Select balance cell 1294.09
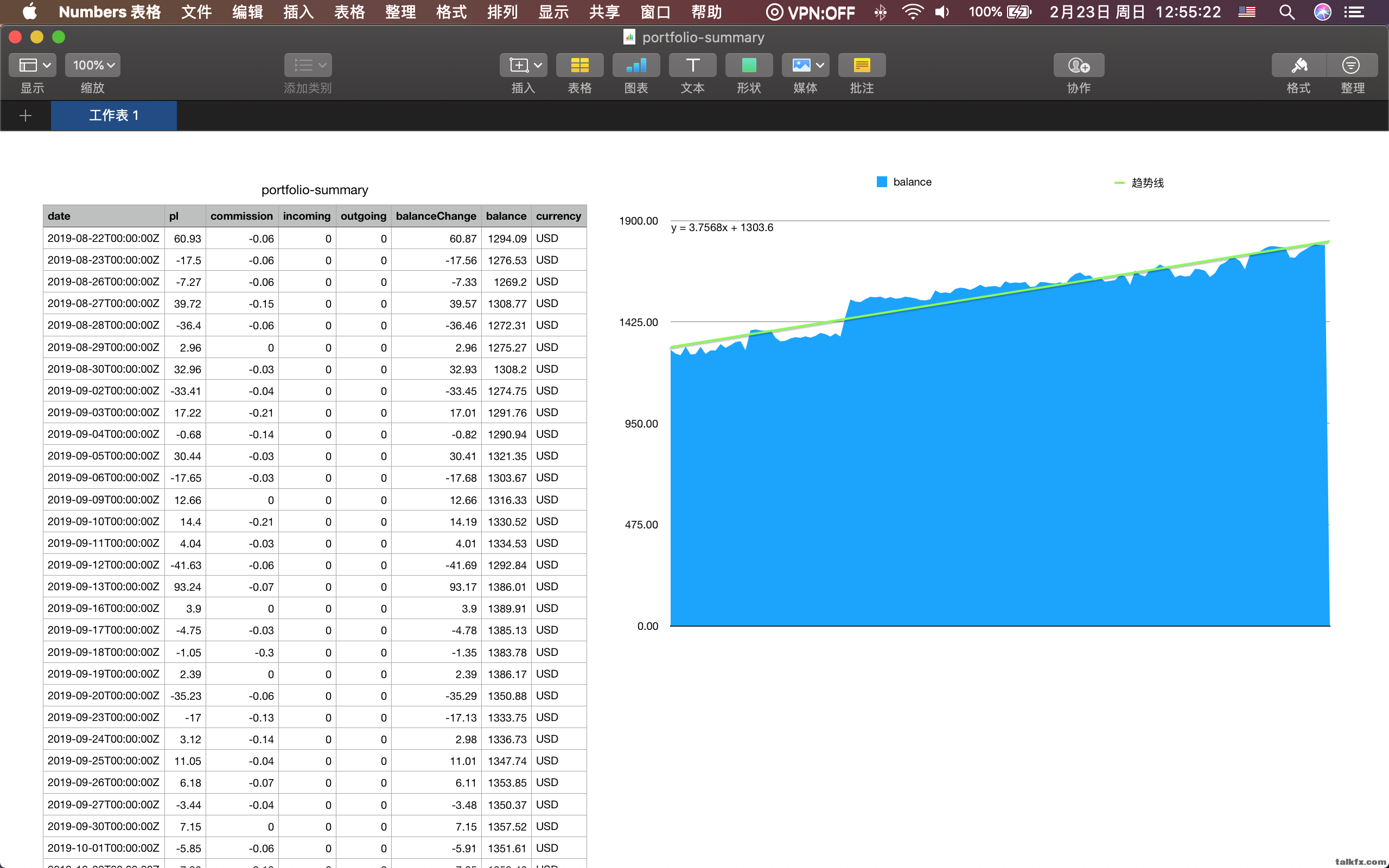The width and height of the screenshot is (1389, 868). pos(506,238)
